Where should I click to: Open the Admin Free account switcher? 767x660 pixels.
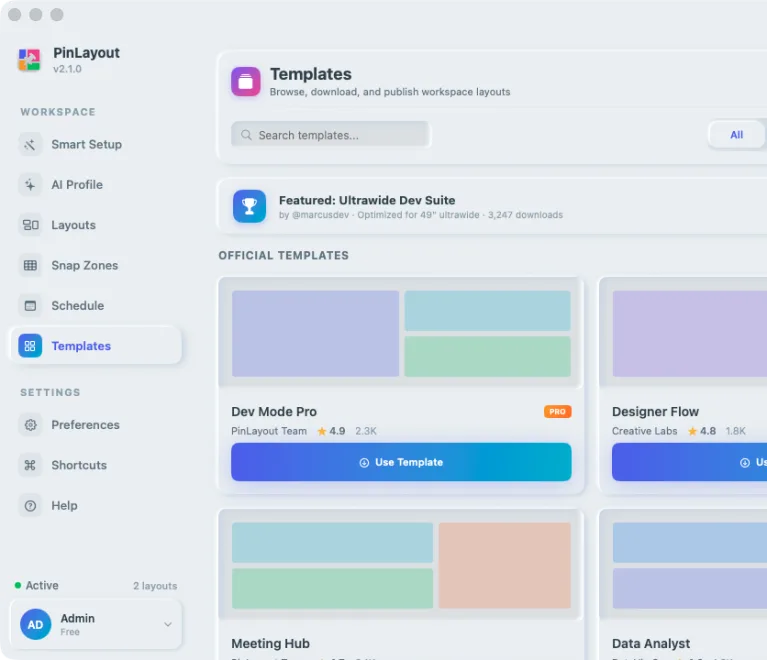[96, 625]
